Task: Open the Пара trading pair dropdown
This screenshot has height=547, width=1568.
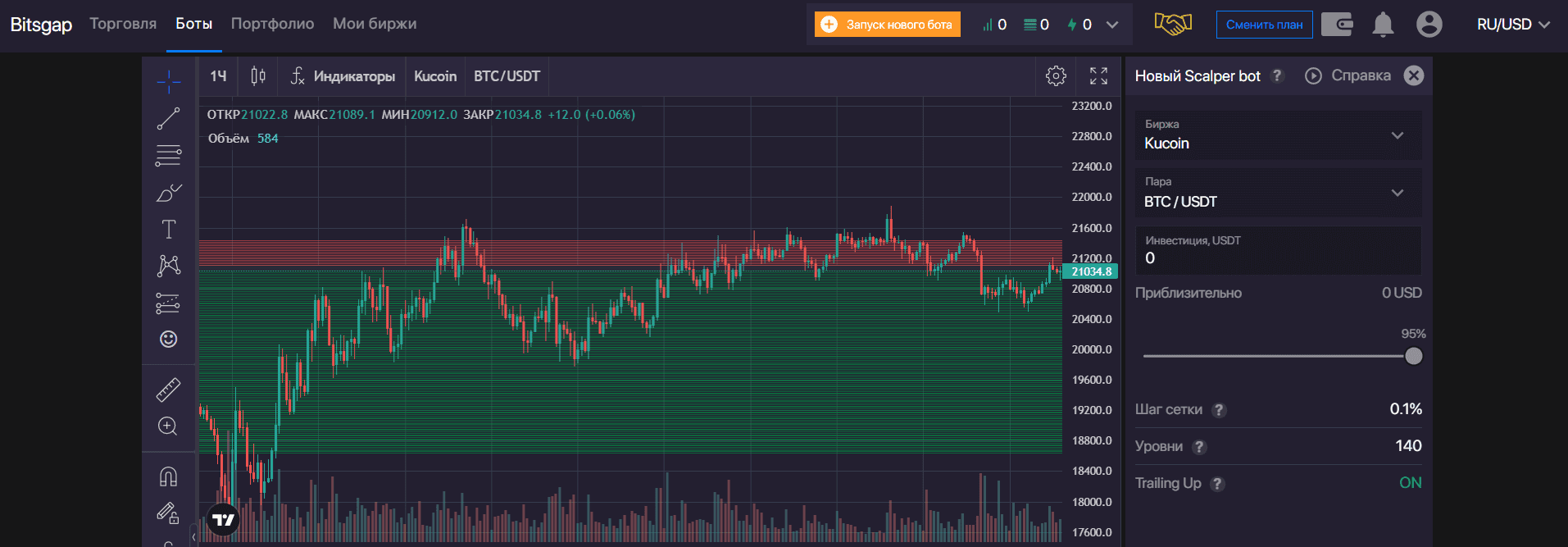Action: click(x=1278, y=193)
